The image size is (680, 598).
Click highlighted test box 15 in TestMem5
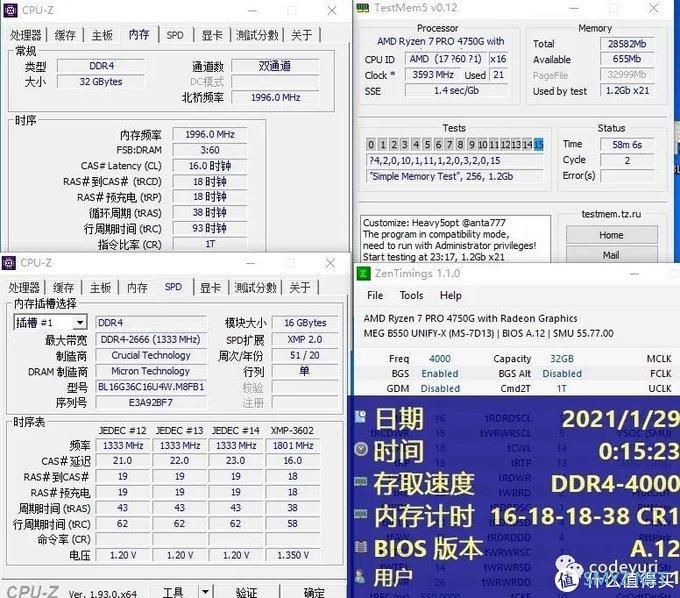[x=539, y=144]
